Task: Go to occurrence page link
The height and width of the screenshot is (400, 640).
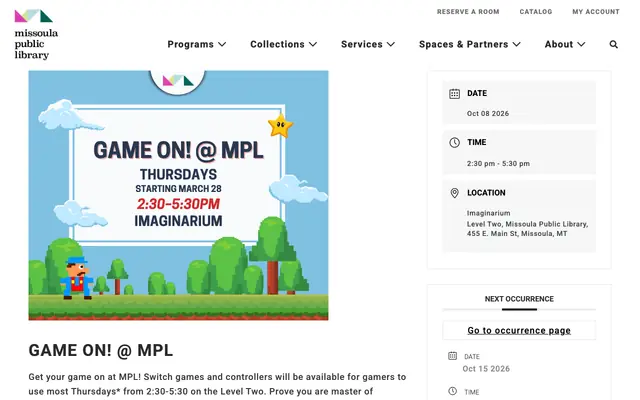Action: [x=519, y=330]
